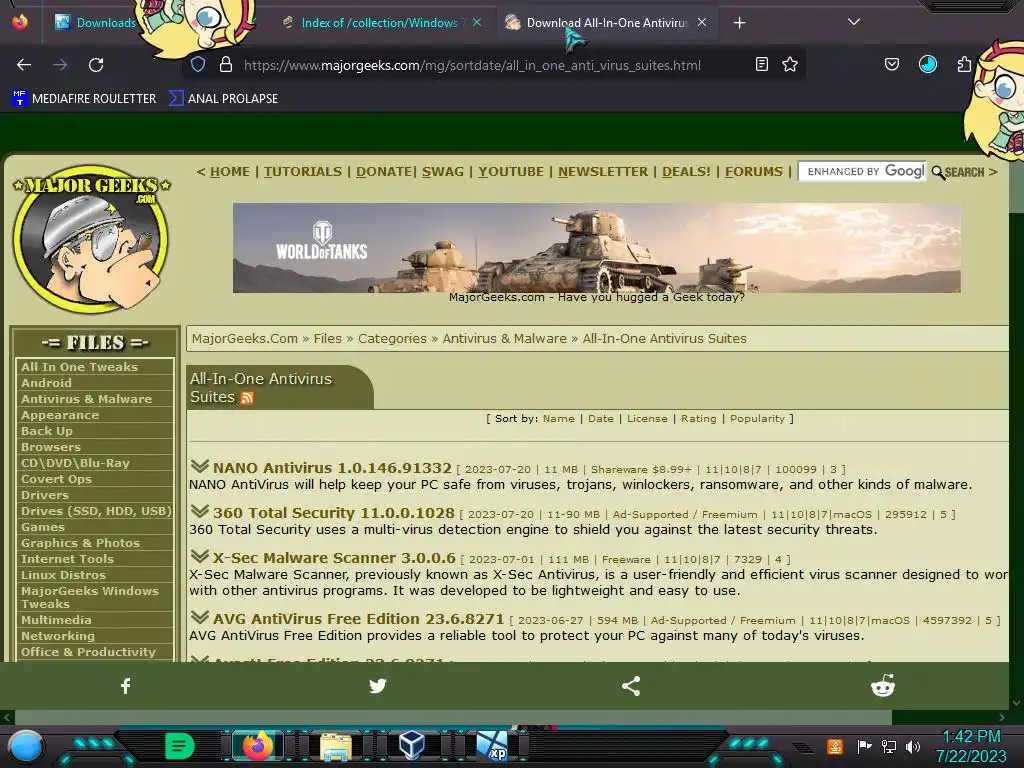Open the Start orb on taskbar
This screenshot has width=1024, height=768.
point(25,746)
